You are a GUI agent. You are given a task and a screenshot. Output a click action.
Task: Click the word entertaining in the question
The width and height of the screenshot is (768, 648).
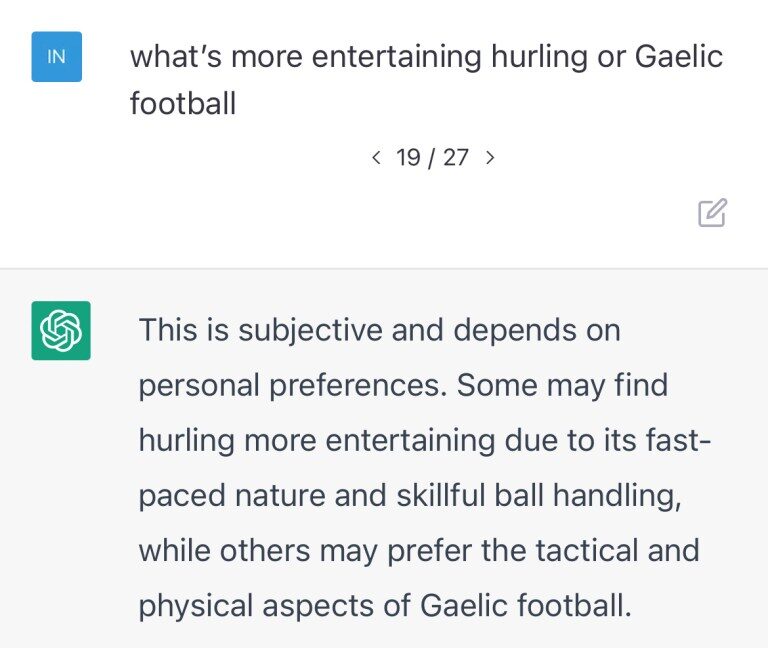pos(397,57)
